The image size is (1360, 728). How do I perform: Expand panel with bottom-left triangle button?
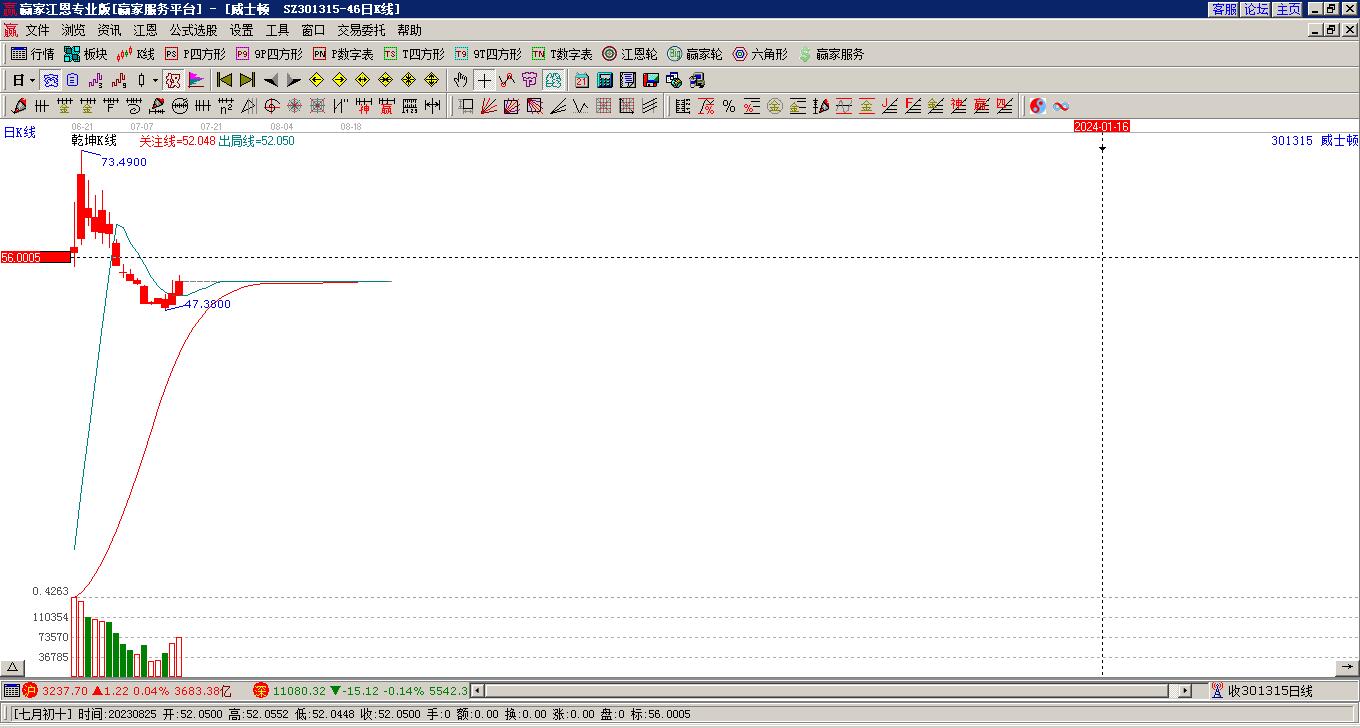coord(13,668)
